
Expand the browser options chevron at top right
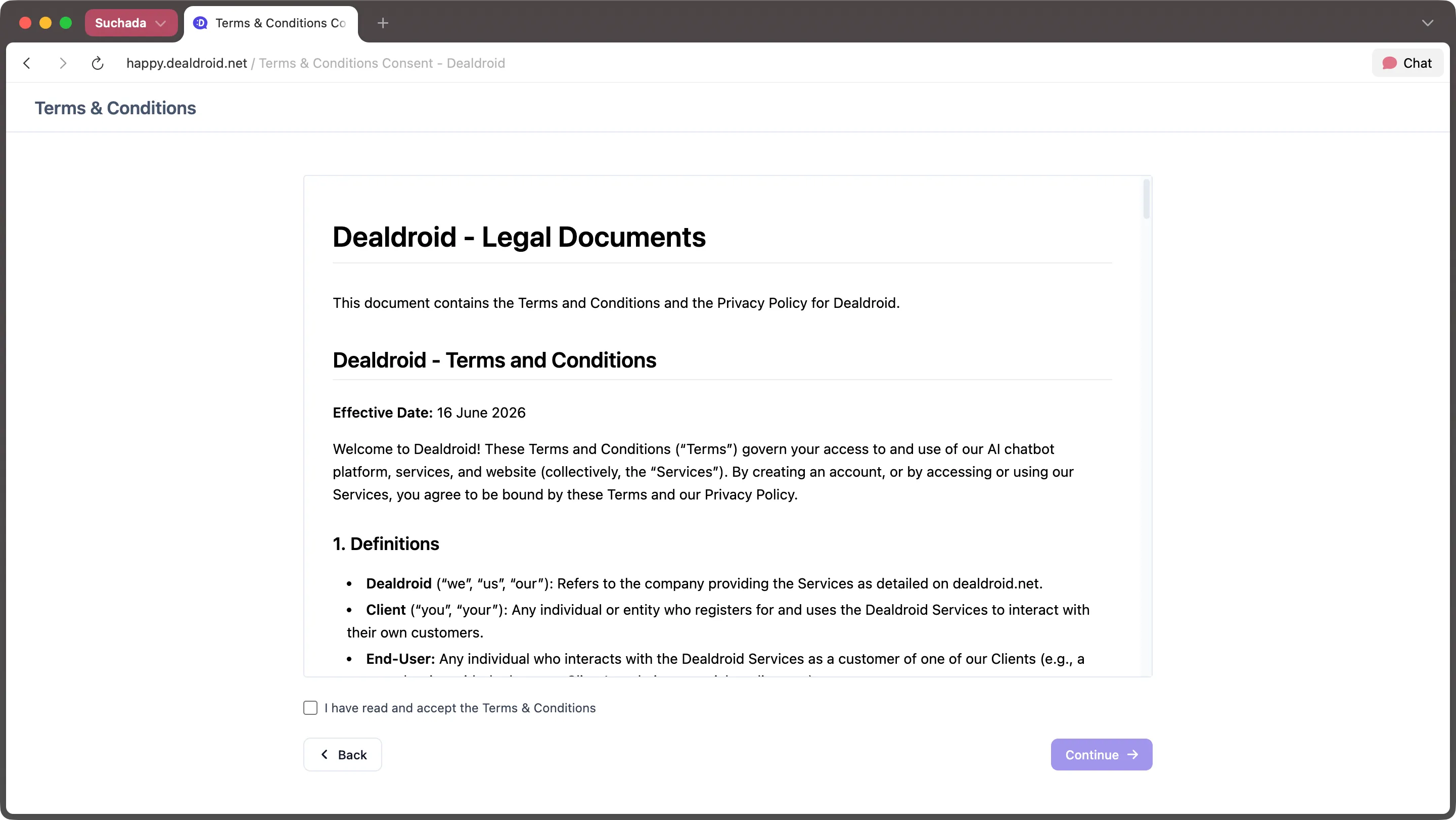[1428, 23]
